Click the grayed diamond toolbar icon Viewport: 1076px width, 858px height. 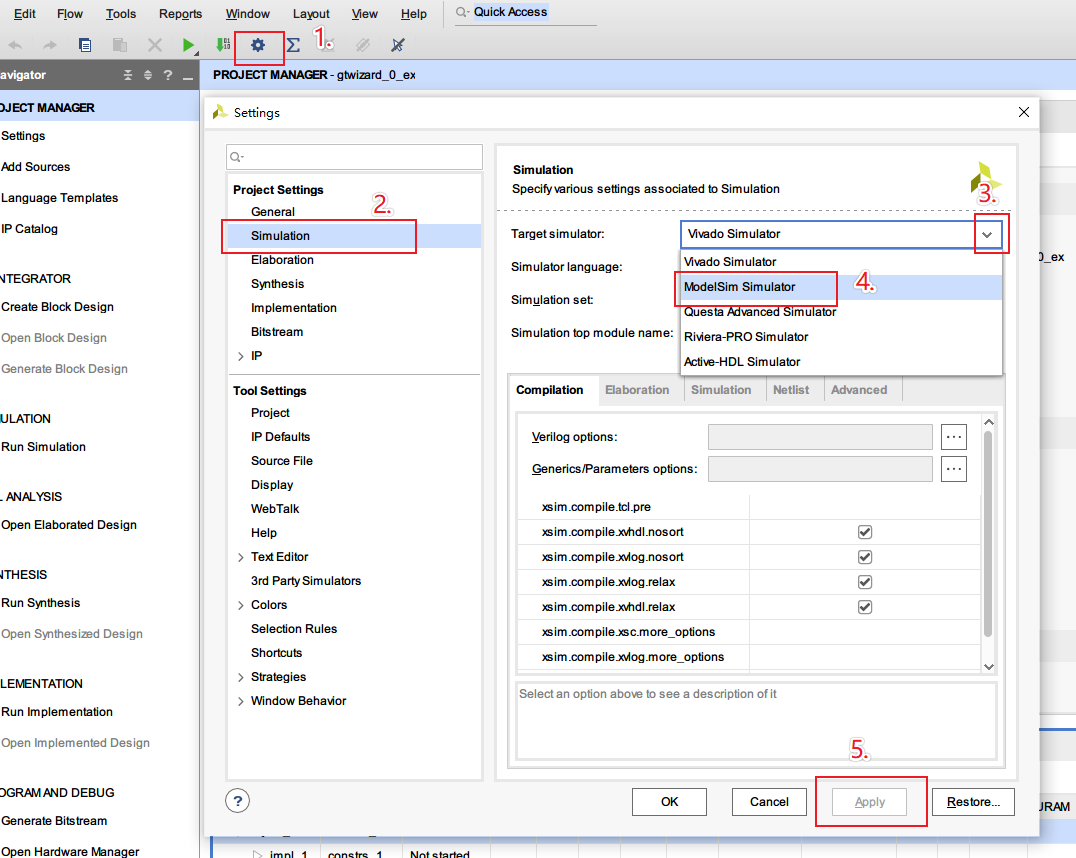pyautogui.click(x=363, y=45)
